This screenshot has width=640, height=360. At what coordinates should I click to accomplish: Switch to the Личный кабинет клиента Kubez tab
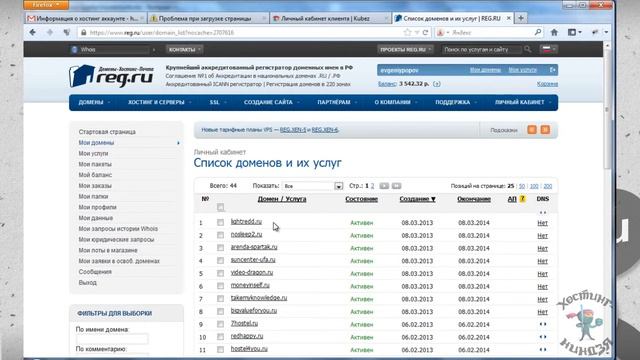(x=329, y=18)
